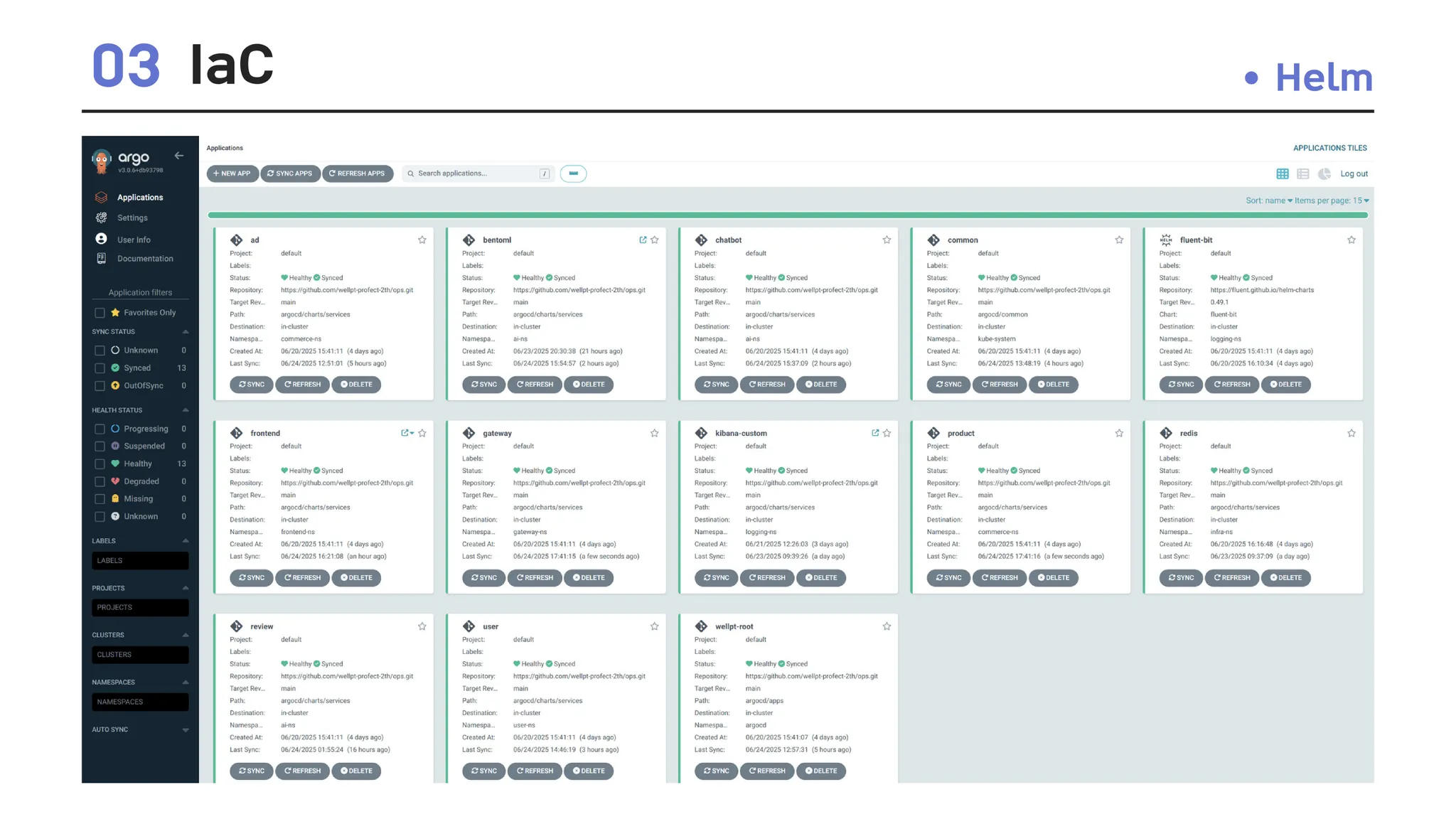
Task: Open the Documentation icon in the sidebar
Action: [102, 258]
